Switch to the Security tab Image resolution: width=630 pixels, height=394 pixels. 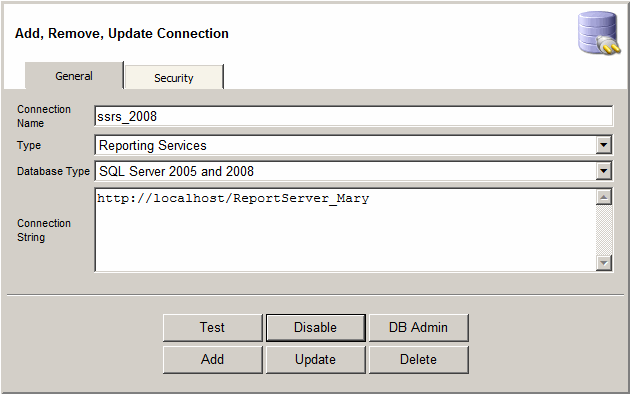click(x=174, y=77)
